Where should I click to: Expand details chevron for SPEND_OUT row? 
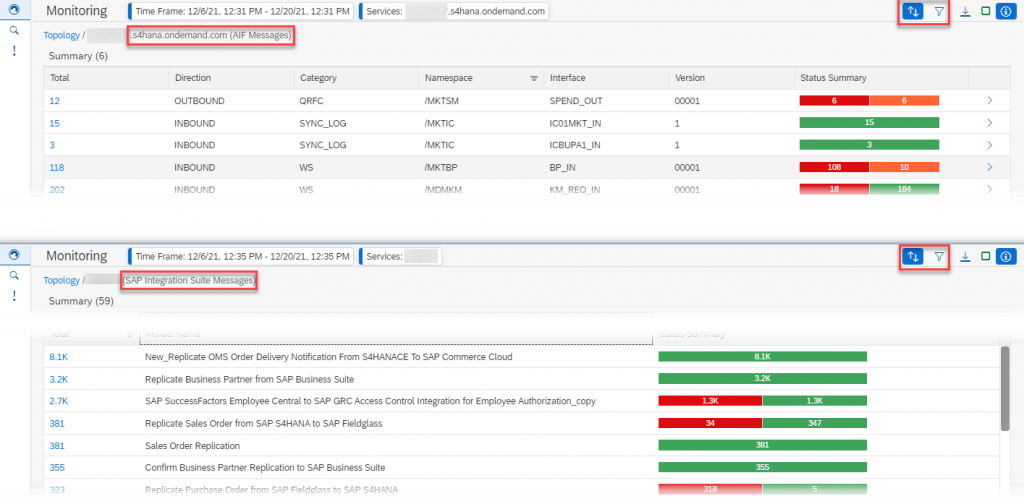(x=989, y=101)
